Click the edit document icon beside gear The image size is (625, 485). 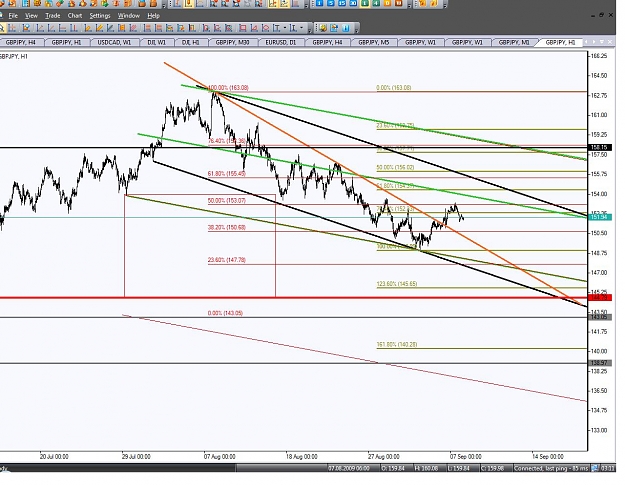coord(334,28)
